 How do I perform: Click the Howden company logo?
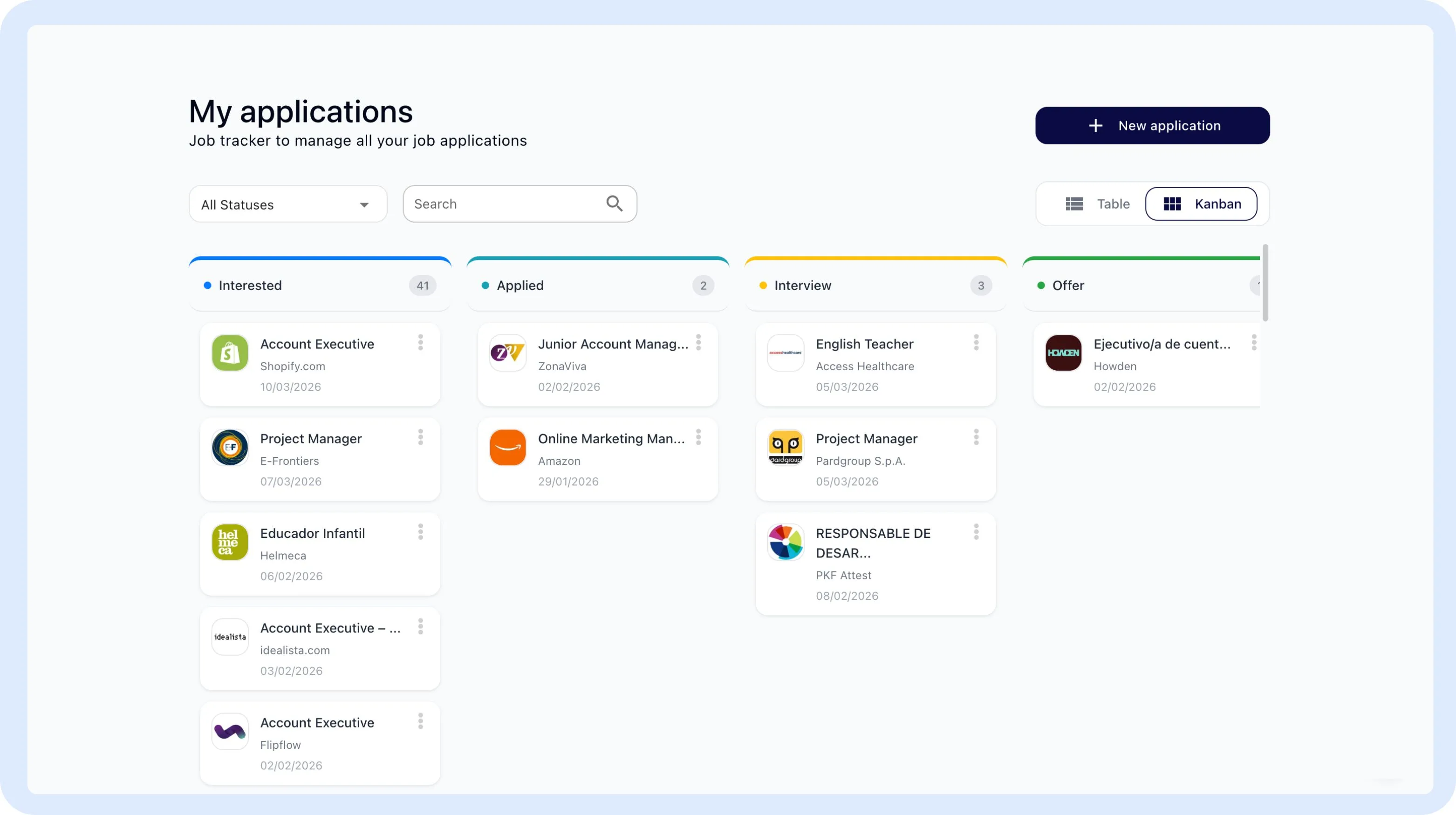coord(1063,353)
